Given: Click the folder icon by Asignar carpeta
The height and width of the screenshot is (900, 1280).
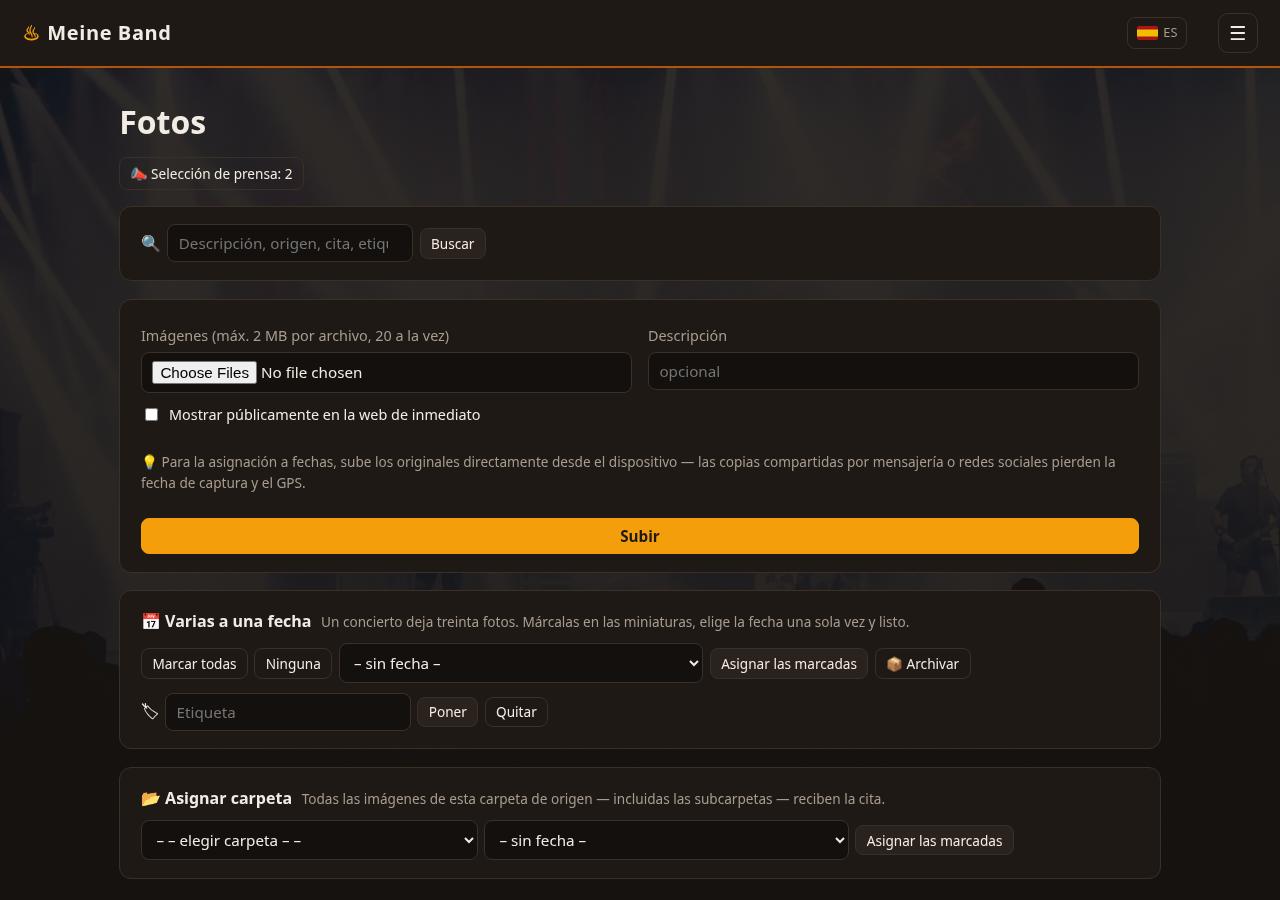Looking at the screenshot, I should click(151, 798).
